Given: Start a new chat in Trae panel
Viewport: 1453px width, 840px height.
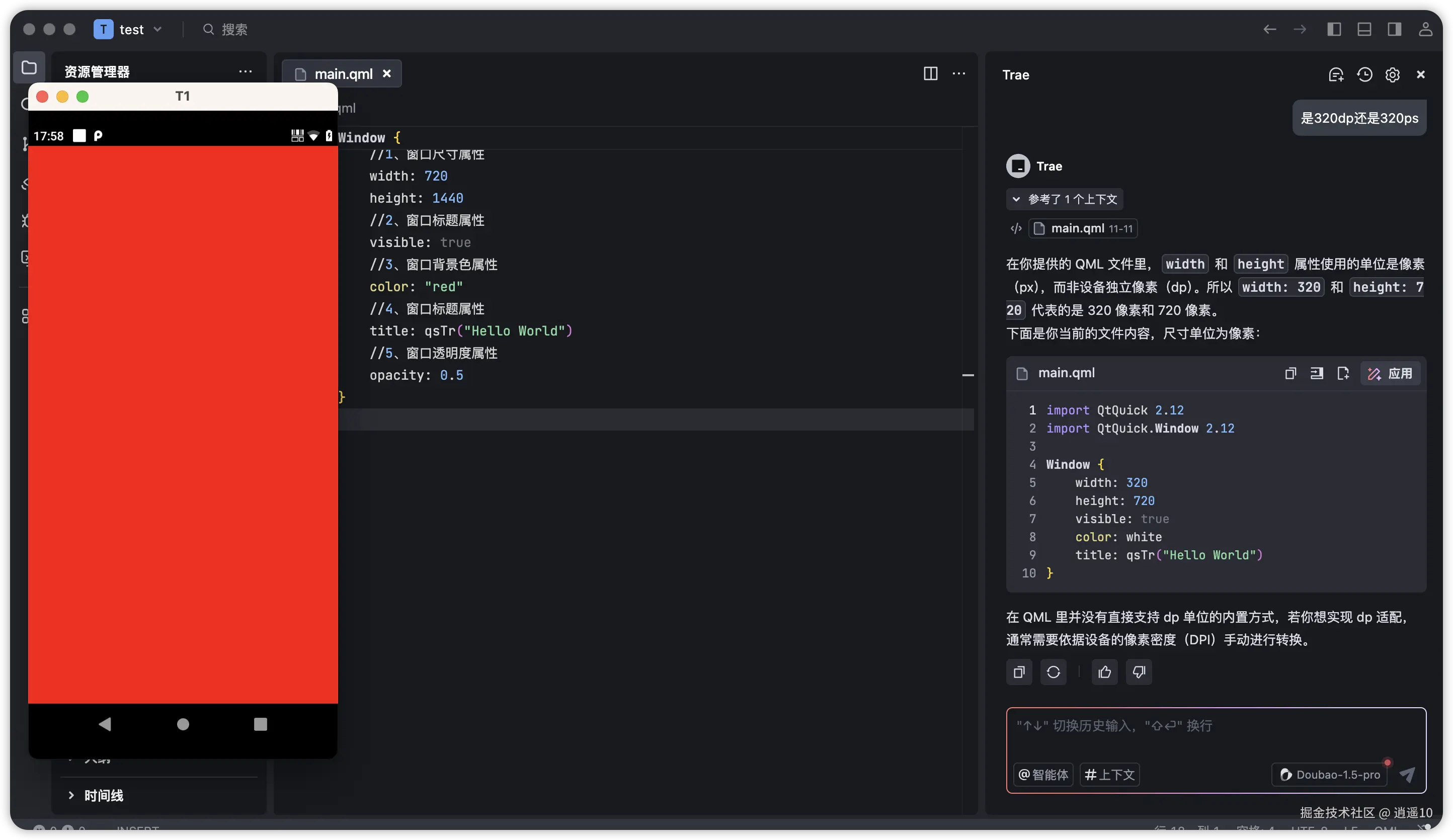Looking at the screenshot, I should point(1336,74).
